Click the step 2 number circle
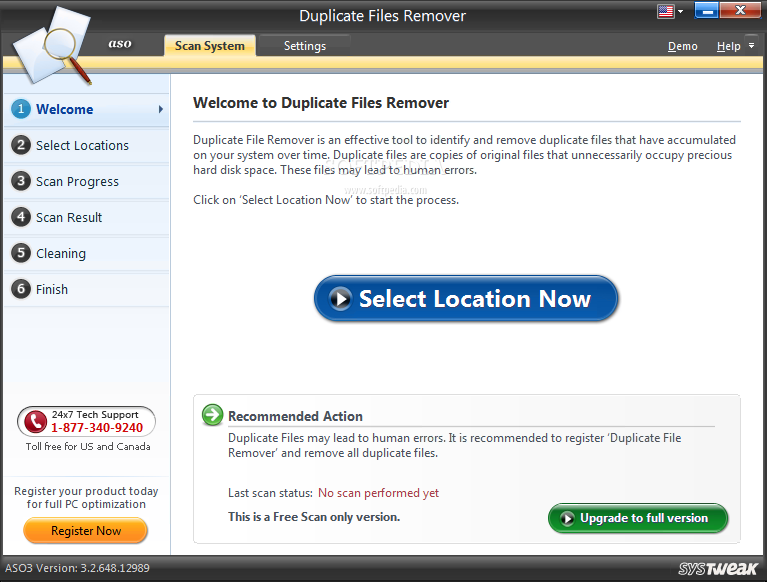The width and height of the screenshot is (767, 582). click(21, 145)
